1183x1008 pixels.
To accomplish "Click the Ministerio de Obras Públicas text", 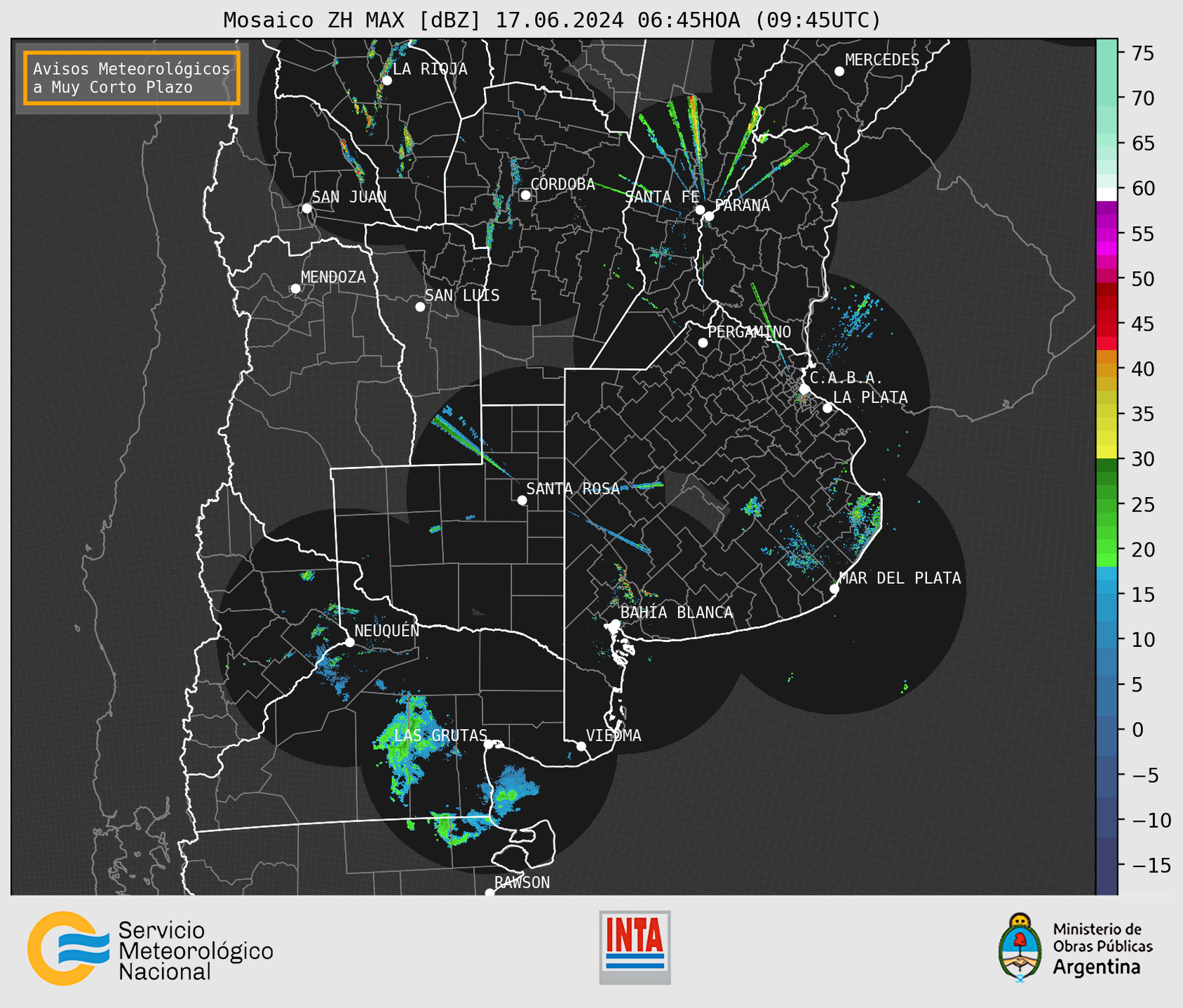I will [1102, 938].
